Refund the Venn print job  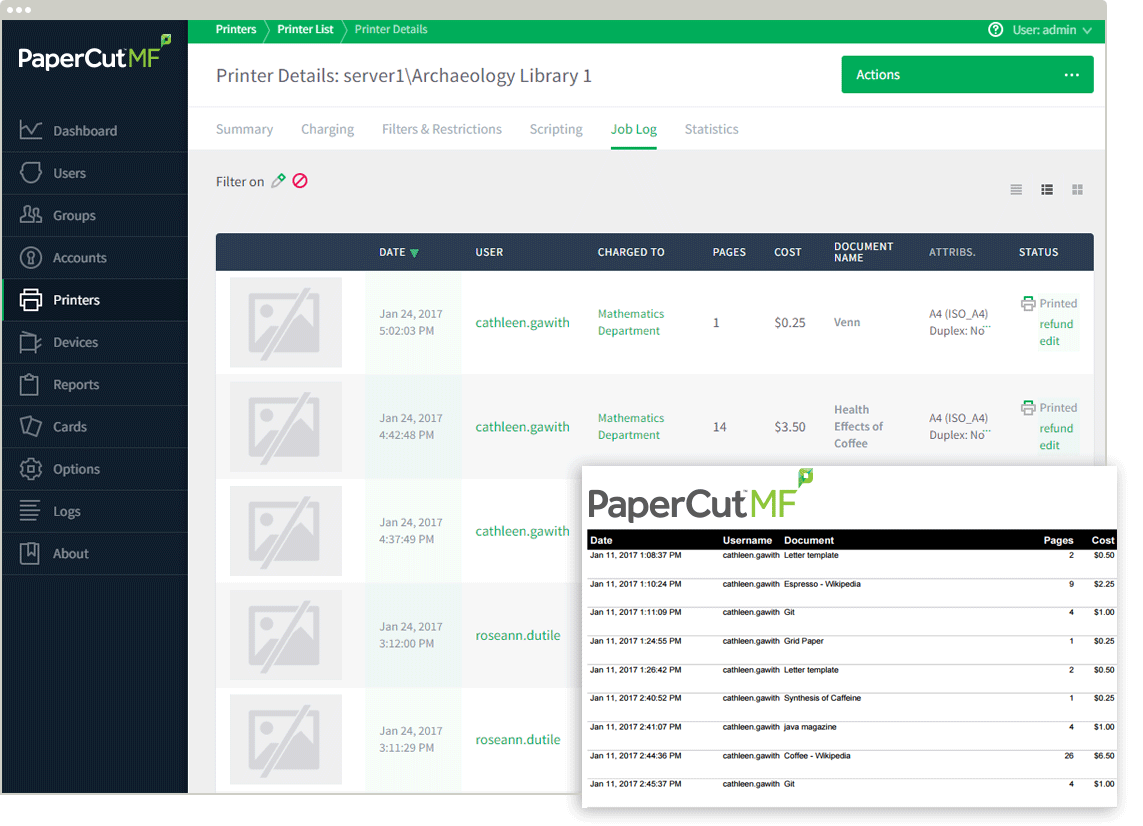point(1056,324)
